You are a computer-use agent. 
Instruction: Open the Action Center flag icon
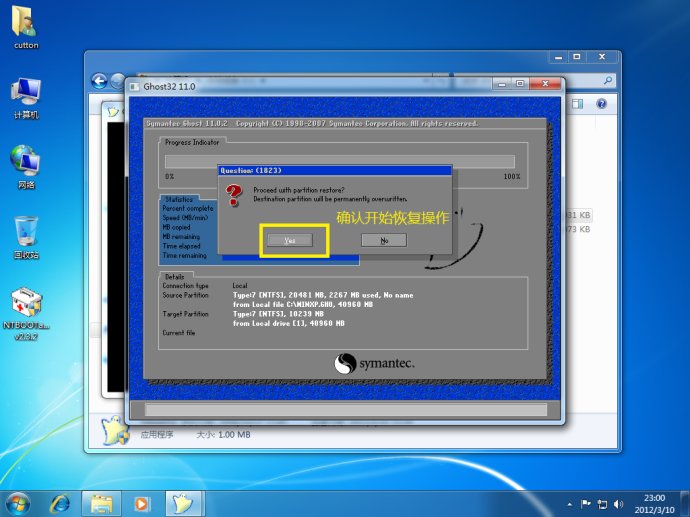pos(586,504)
